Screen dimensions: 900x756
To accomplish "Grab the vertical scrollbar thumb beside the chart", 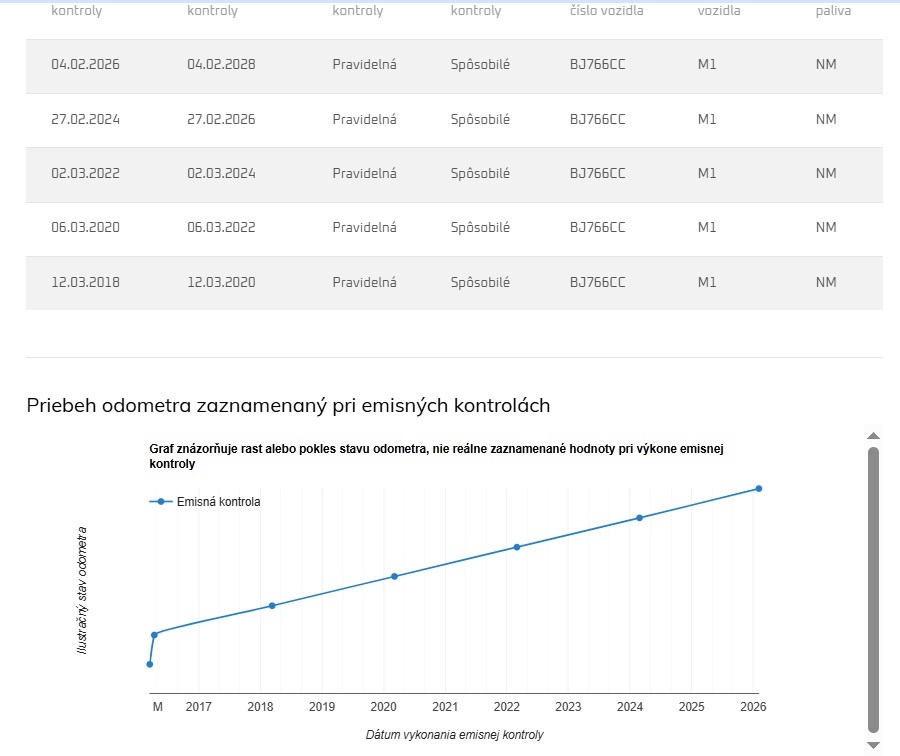I will tap(873, 590).
